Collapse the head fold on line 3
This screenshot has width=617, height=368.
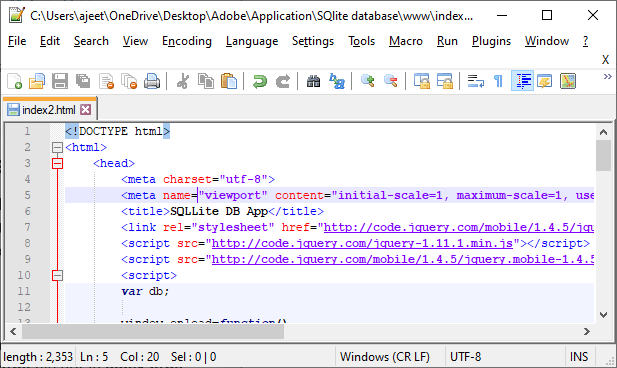click(57, 163)
